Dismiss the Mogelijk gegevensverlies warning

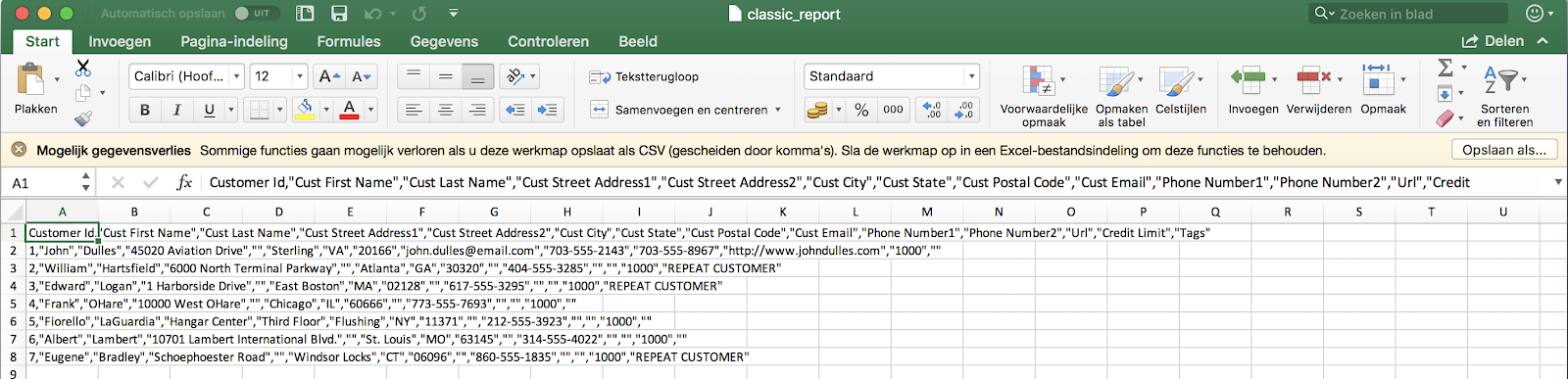pos(19,150)
